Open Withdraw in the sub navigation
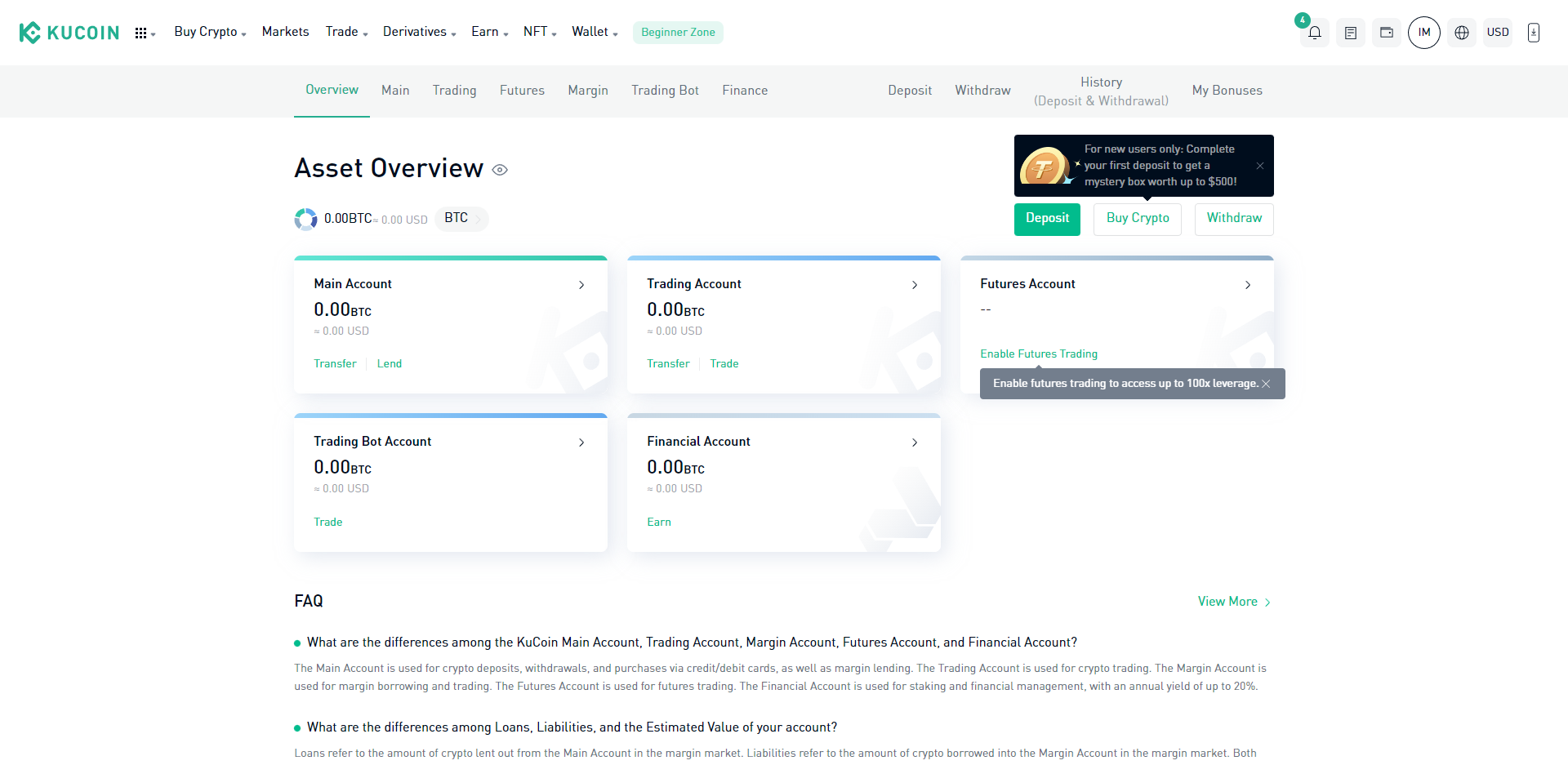 pyautogui.click(x=982, y=91)
